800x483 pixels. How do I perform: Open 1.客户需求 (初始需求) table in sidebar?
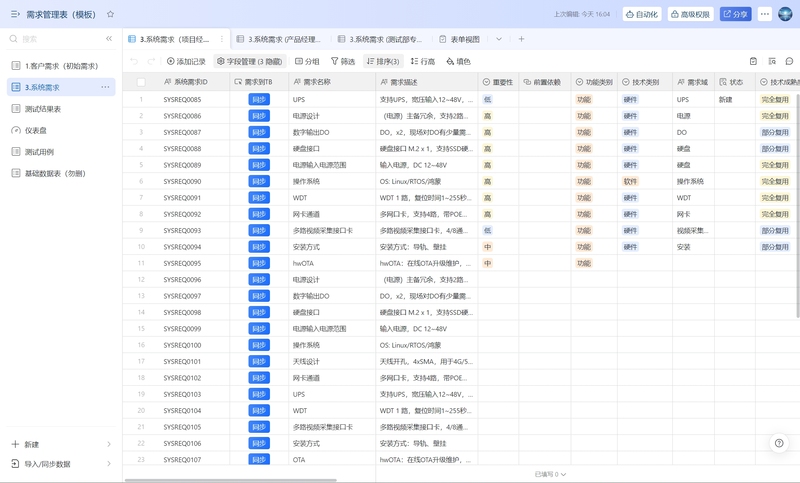click(61, 66)
